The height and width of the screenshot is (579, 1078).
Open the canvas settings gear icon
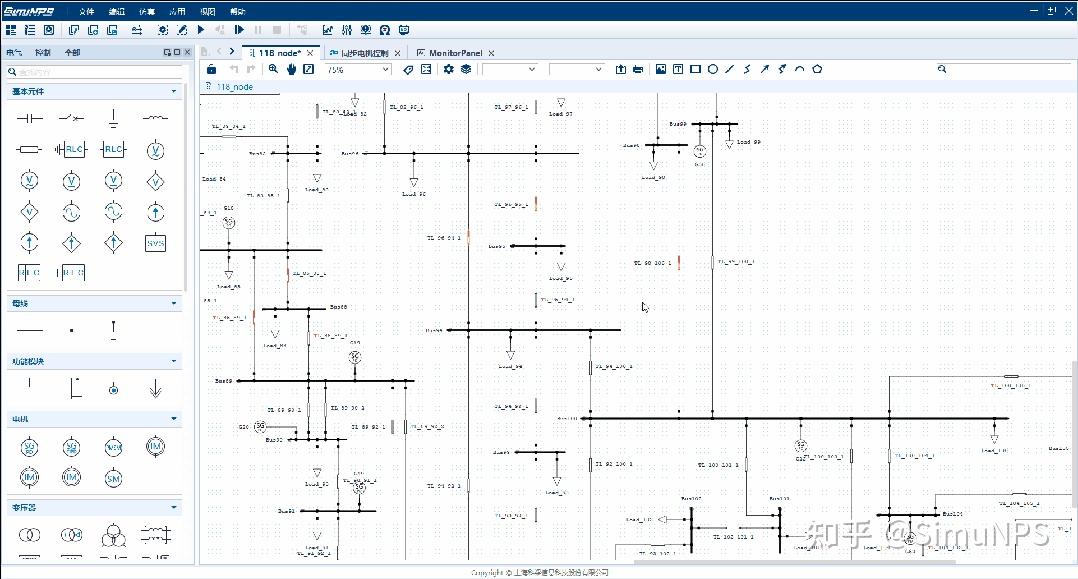point(447,69)
